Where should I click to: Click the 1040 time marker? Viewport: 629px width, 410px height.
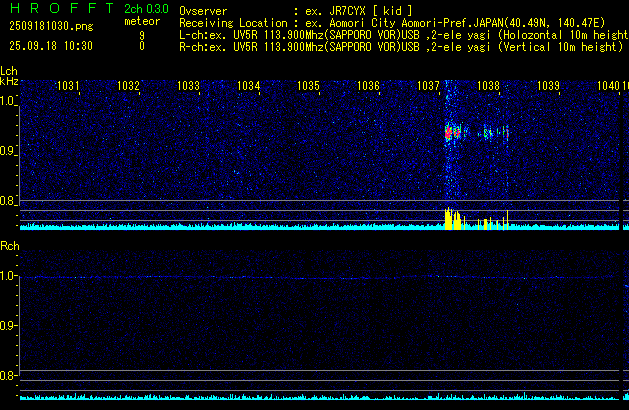point(608,86)
